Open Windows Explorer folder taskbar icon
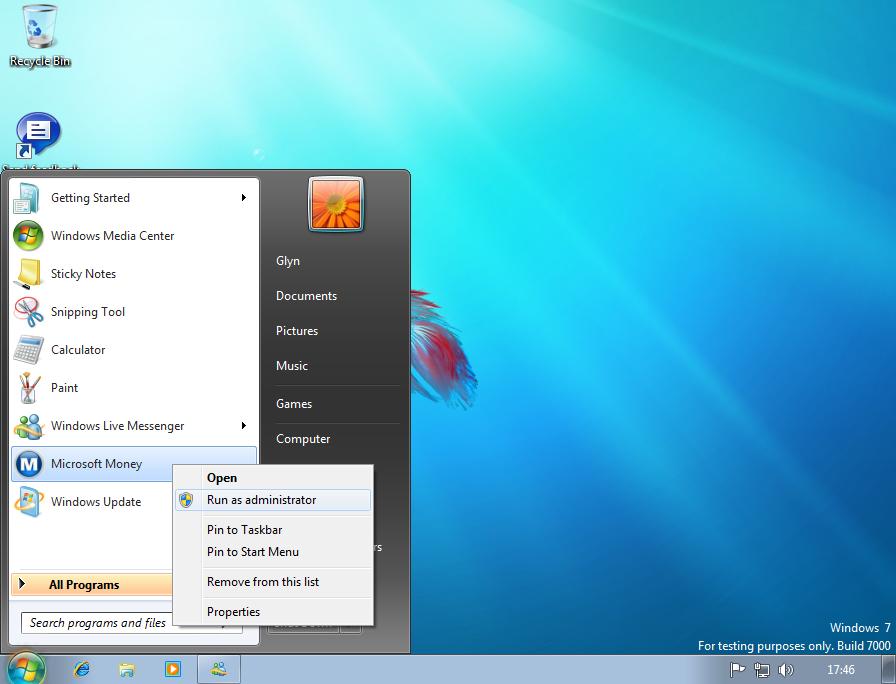 (x=127, y=669)
